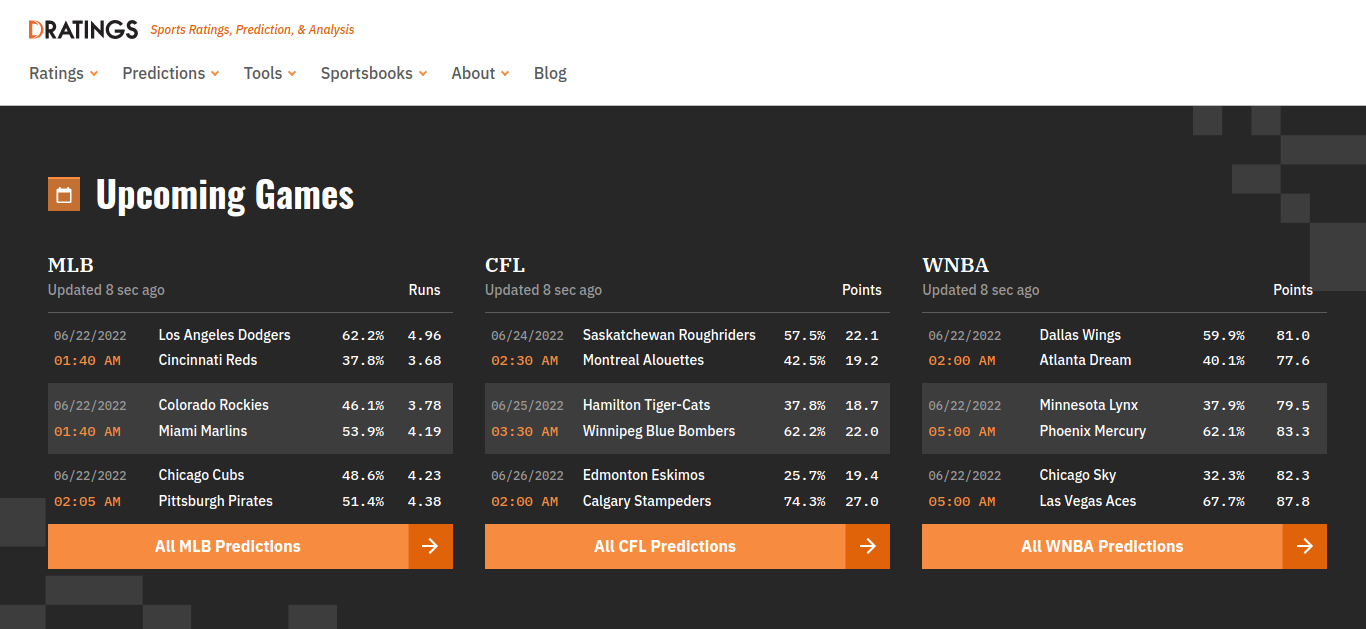Screen dimensions: 1366x629
Task: Open the Sportsbooks menu
Action: pos(374,73)
